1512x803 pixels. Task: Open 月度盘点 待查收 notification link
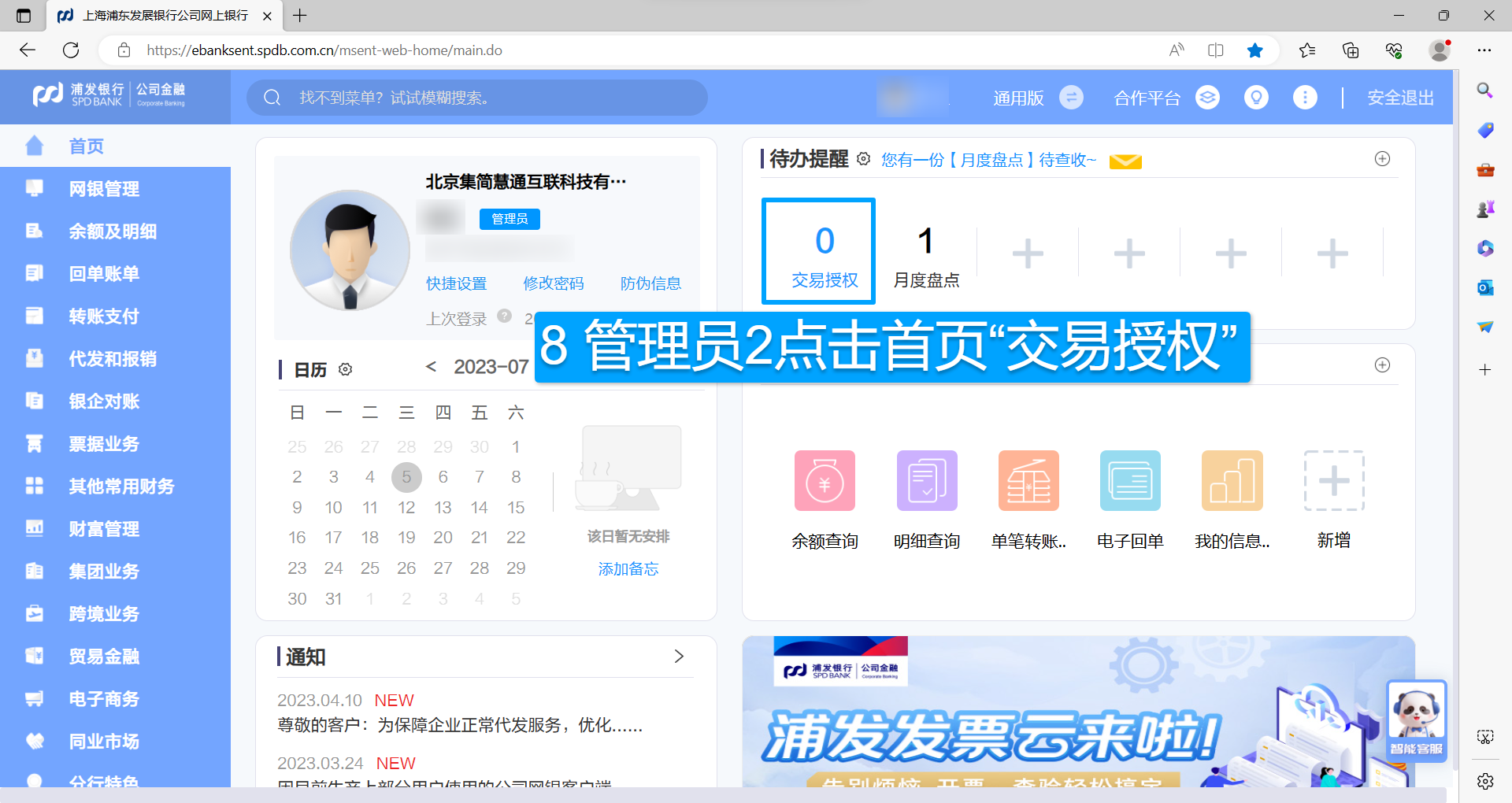click(988, 160)
